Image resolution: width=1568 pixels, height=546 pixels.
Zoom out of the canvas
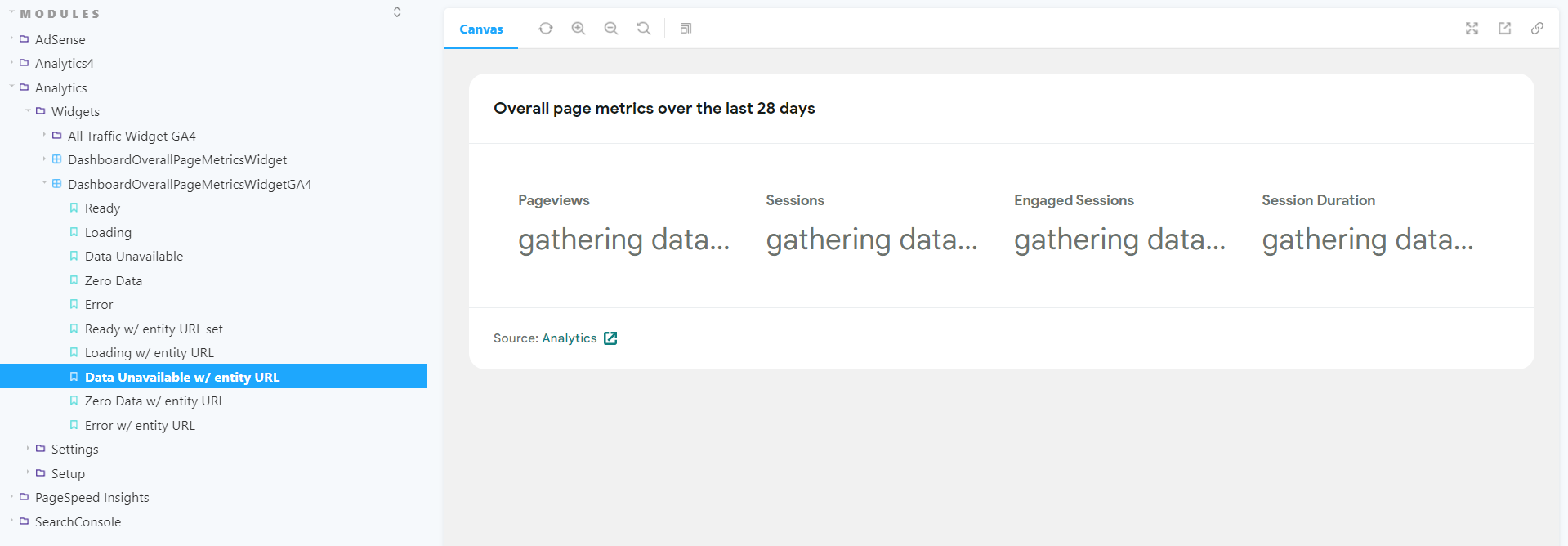611,28
